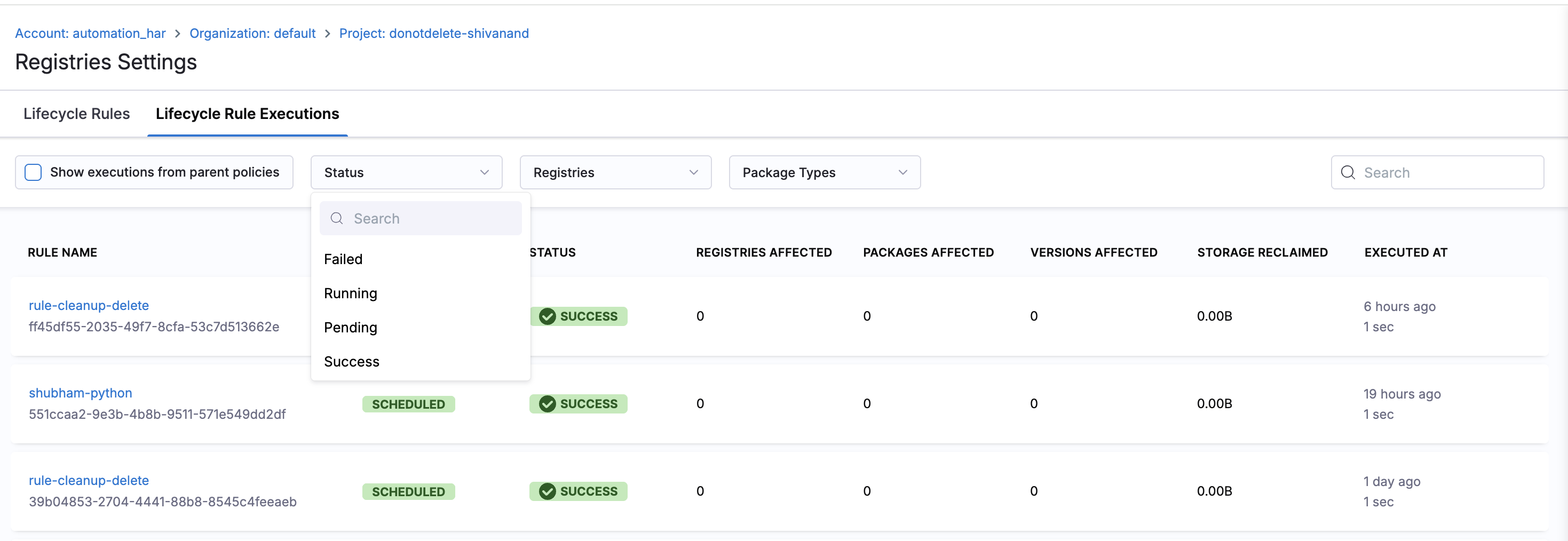Click STATUS column header
Viewport: 1568px width, 541px height.
(x=553, y=252)
